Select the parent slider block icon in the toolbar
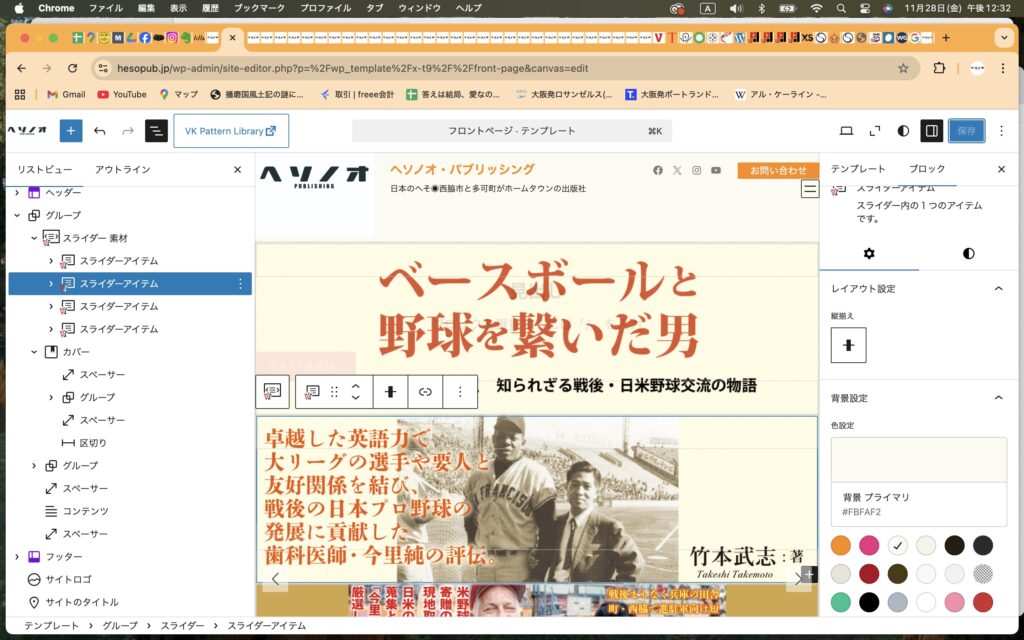This screenshot has height=640, width=1024. click(271, 392)
